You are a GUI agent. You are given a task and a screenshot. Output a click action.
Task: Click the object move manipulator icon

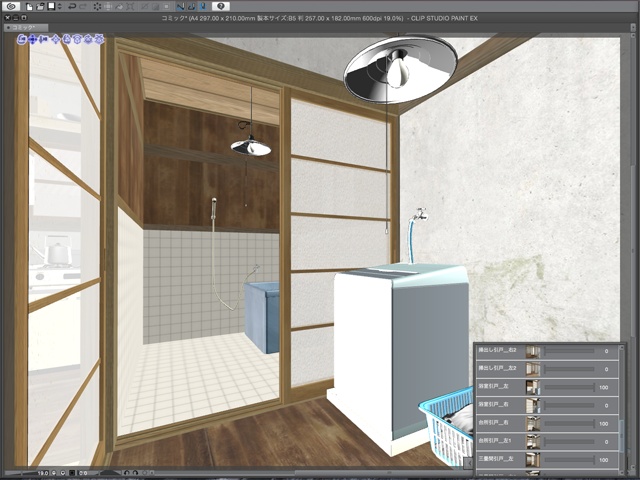tap(55, 39)
